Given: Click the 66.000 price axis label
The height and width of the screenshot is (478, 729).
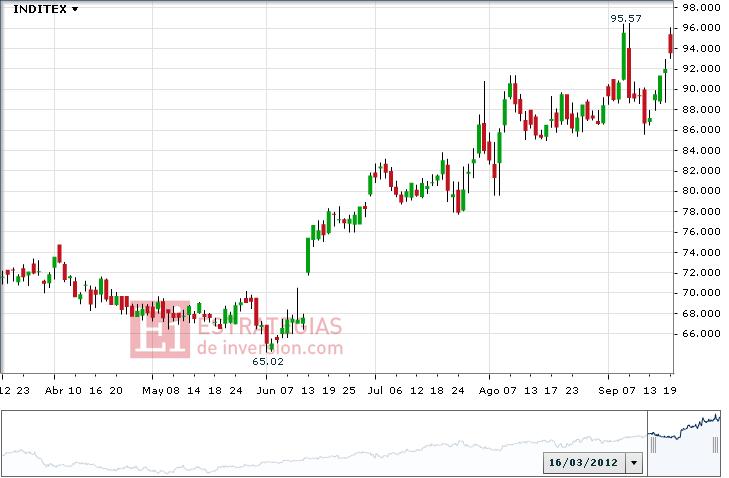Looking at the screenshot, I should click(701, 333).
